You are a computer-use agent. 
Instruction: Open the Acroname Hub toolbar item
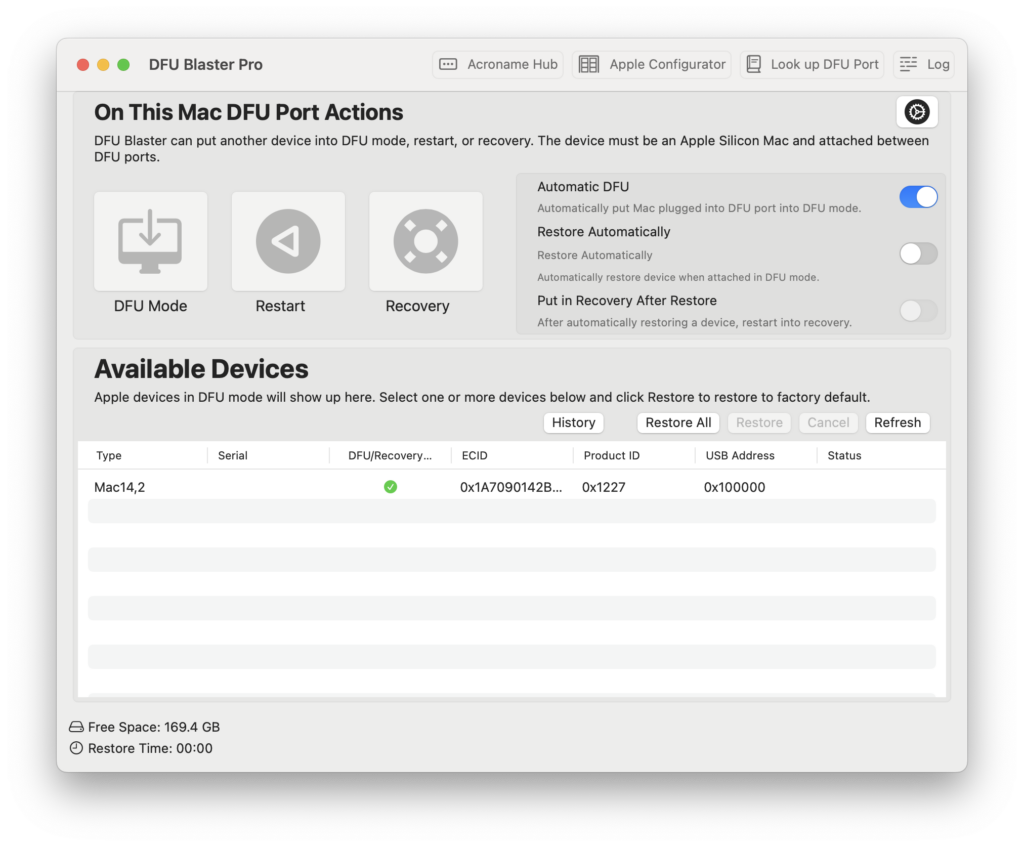(498, 64)
